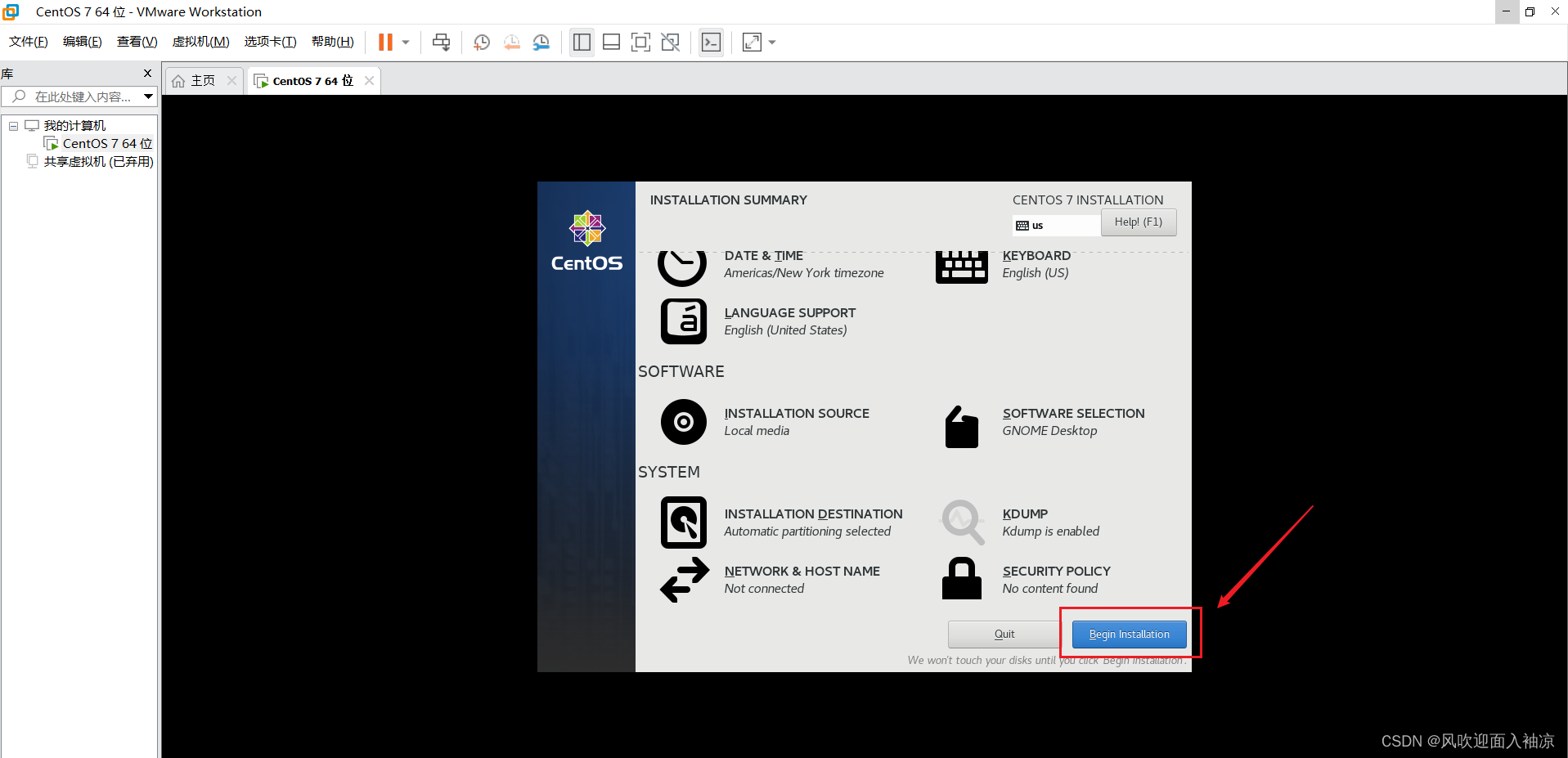
Task: Open the library search filter dropdown
Action: click(149, 96)
